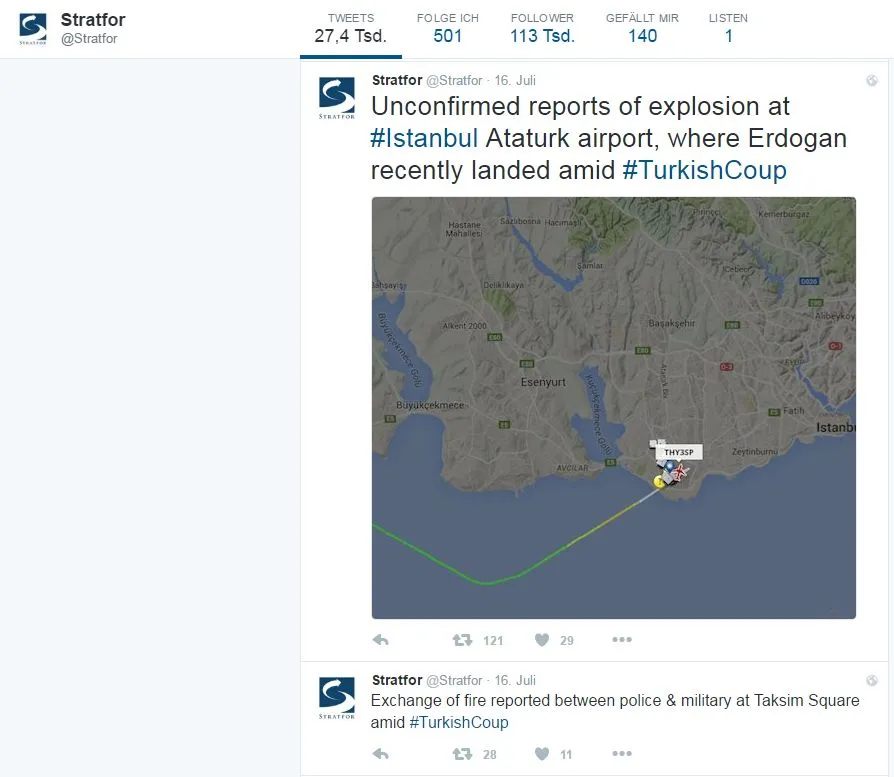Follow the #Istanbul hashtag link
The height and width of the screenshot is (777, 894).
tap(424, 139)
